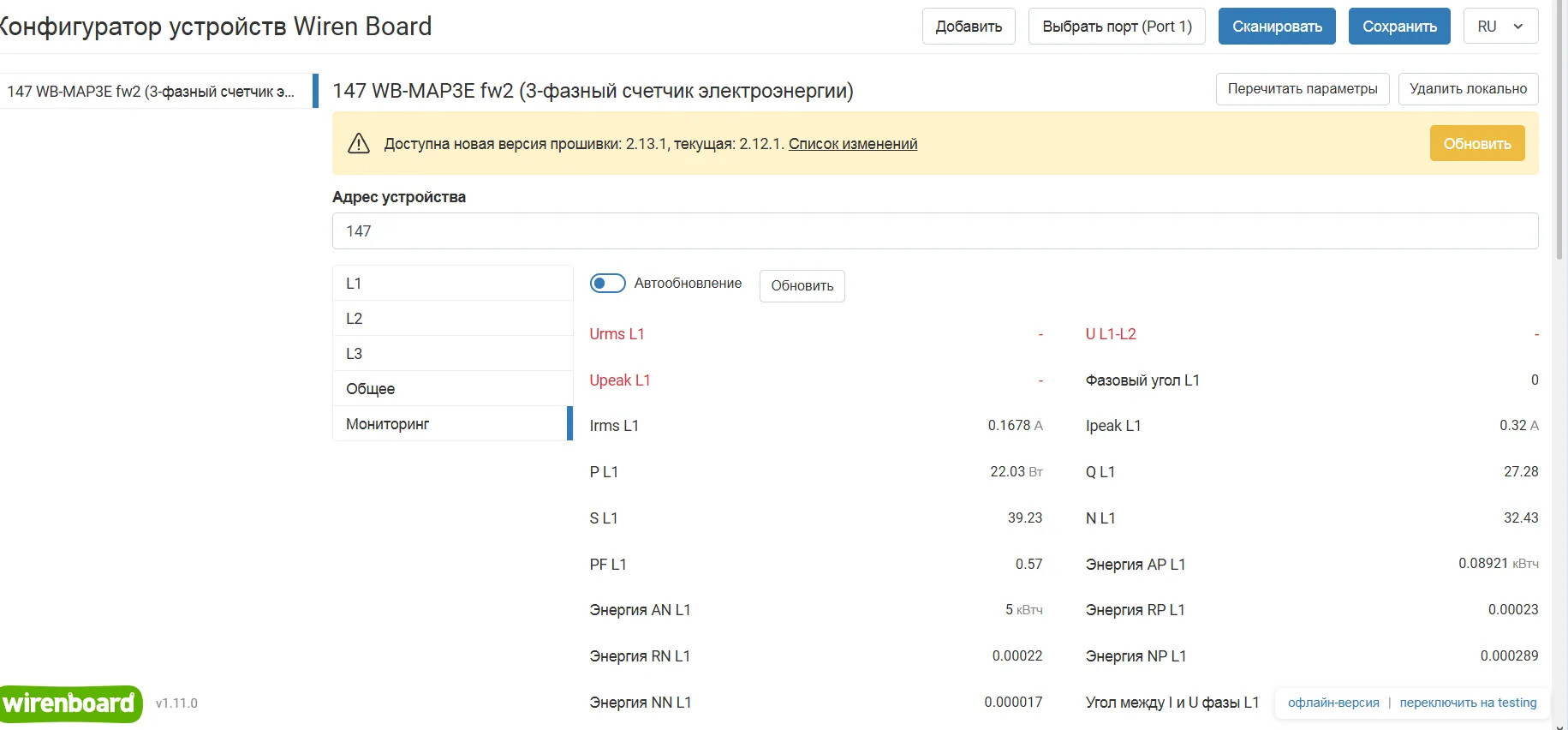Click the P L1 value 22.03 Вт

(1017, 472)
